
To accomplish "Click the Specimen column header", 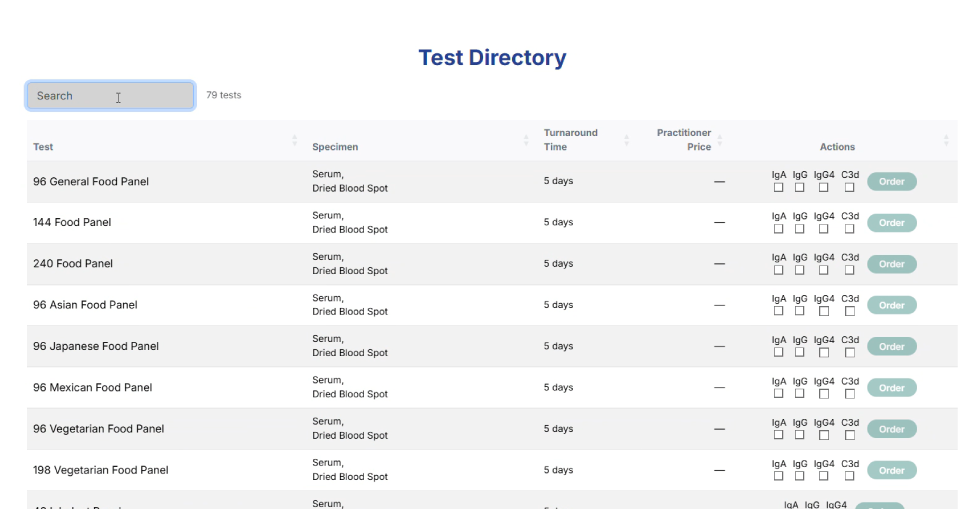I will click(x=335, y=147).
